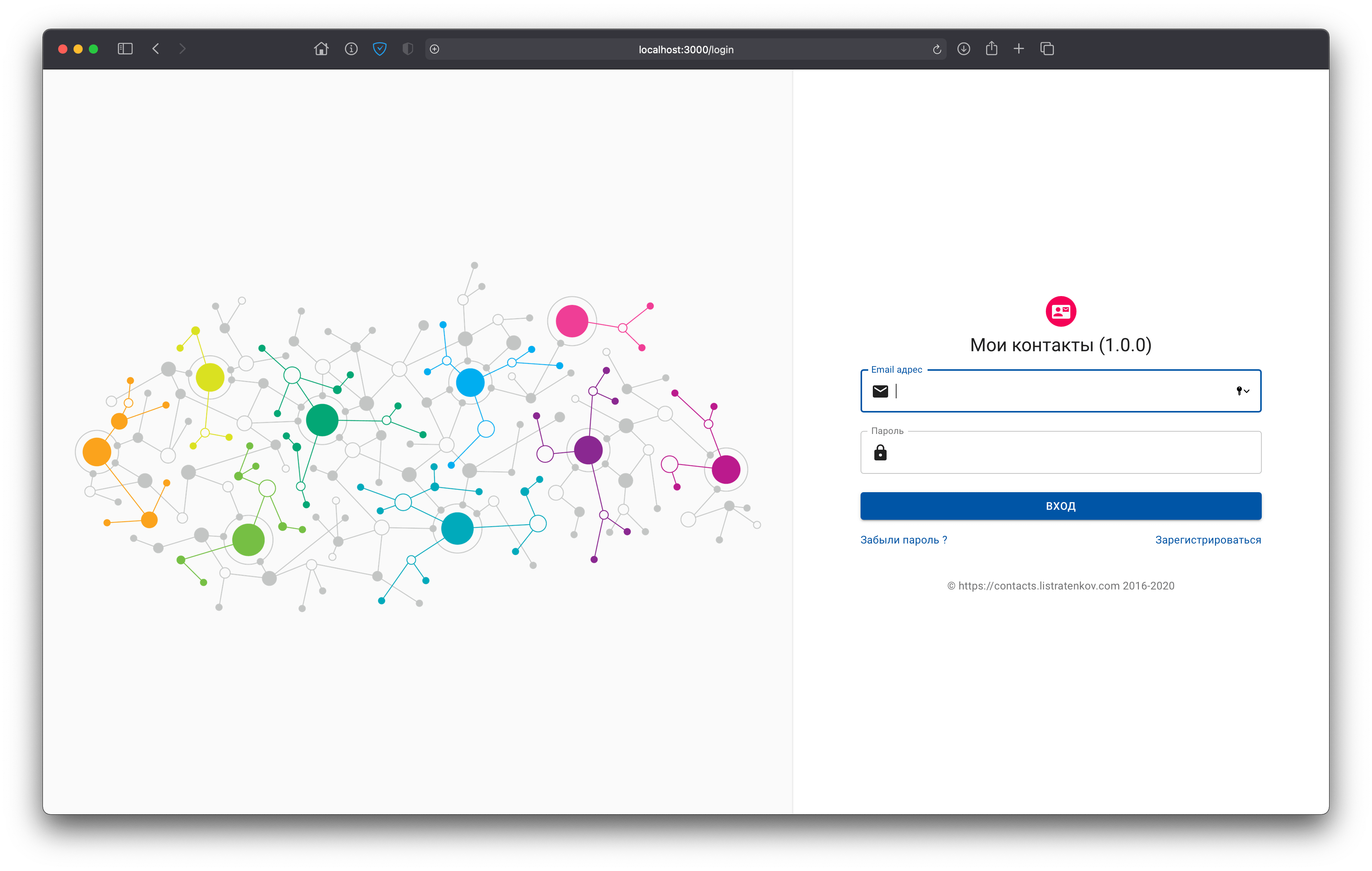
Task: Open password autofill key dropdown
Action: (1243, 391)
